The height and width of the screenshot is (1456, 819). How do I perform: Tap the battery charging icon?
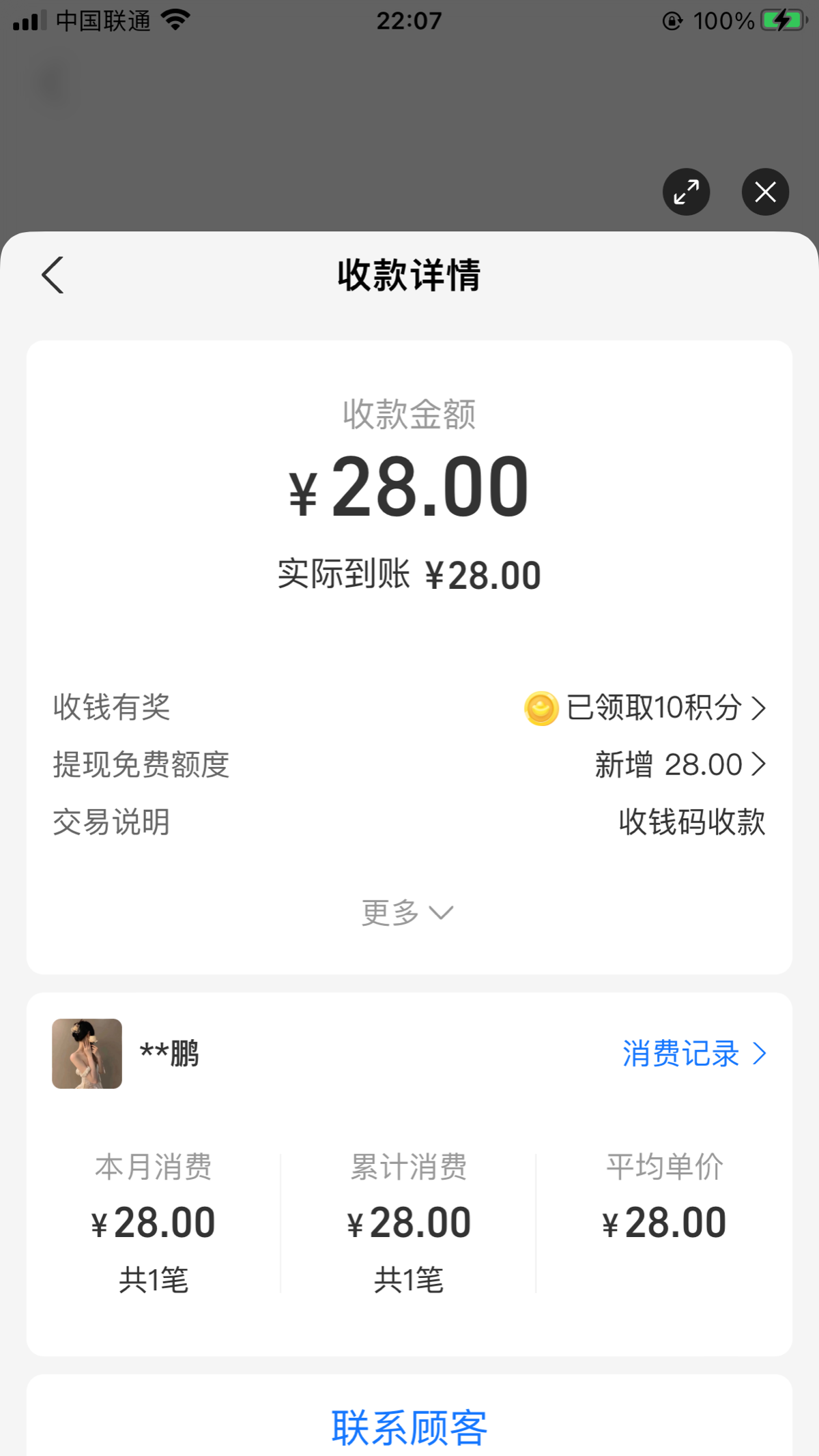pyautogui.click(x=784, y=20)
